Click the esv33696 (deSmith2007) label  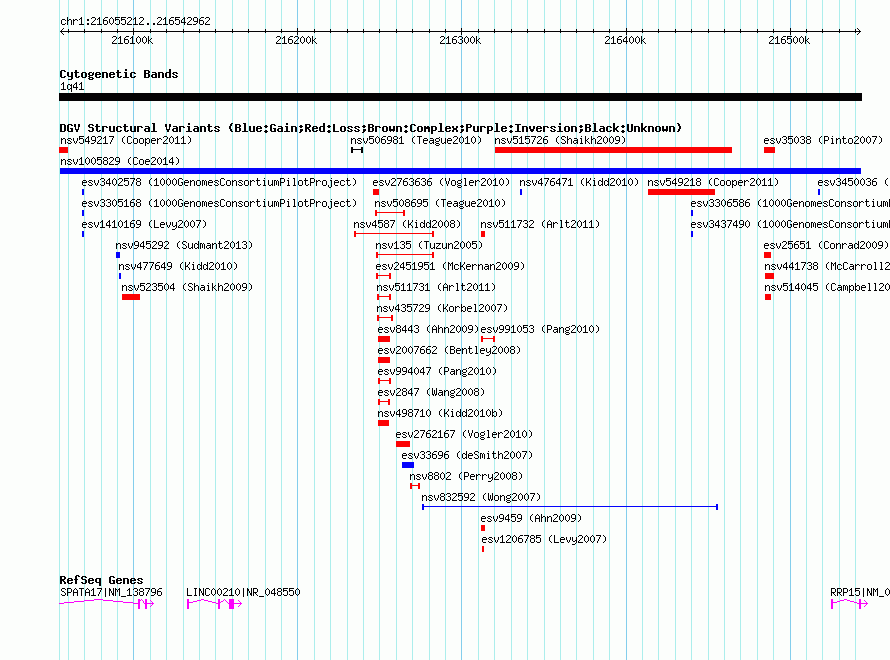coord(467,455)
